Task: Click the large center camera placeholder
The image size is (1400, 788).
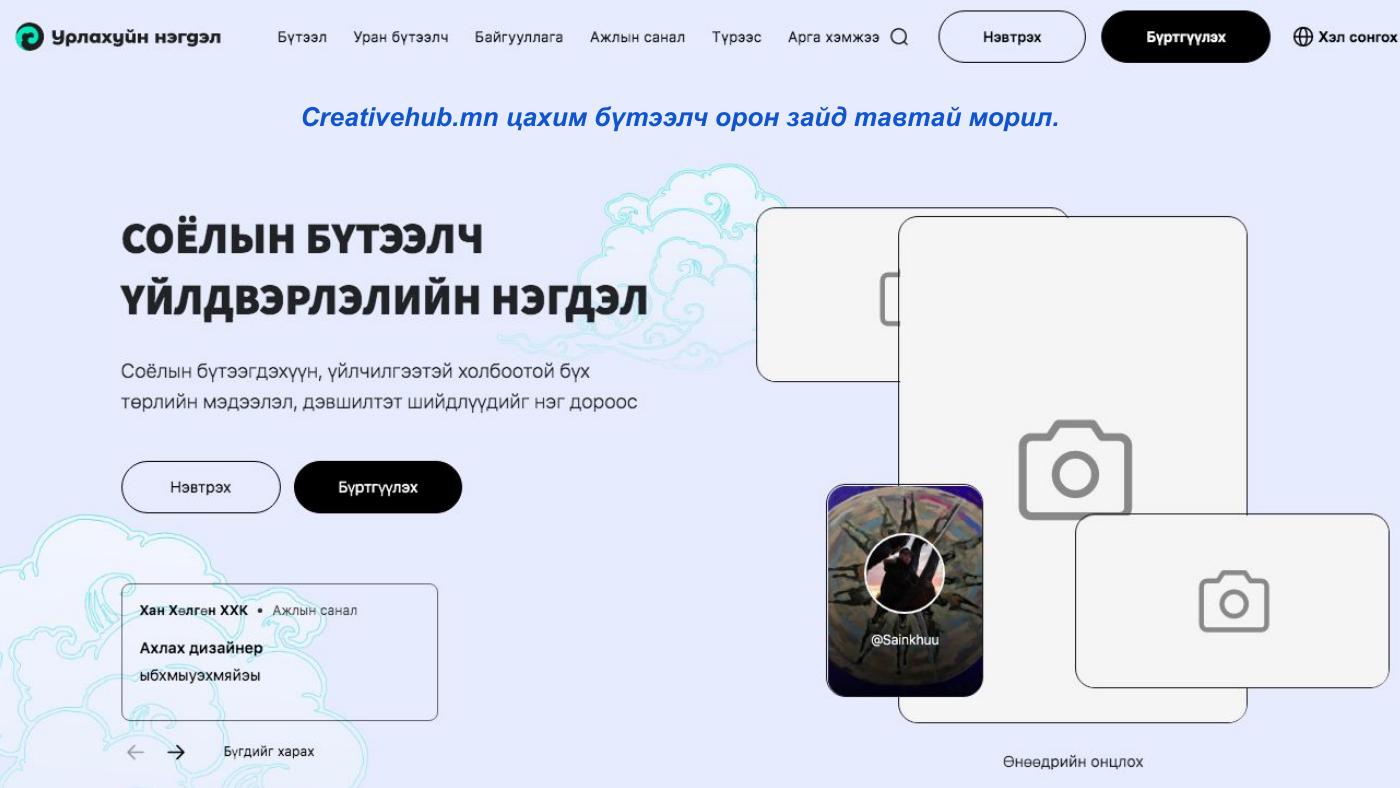Action: 1075,469
